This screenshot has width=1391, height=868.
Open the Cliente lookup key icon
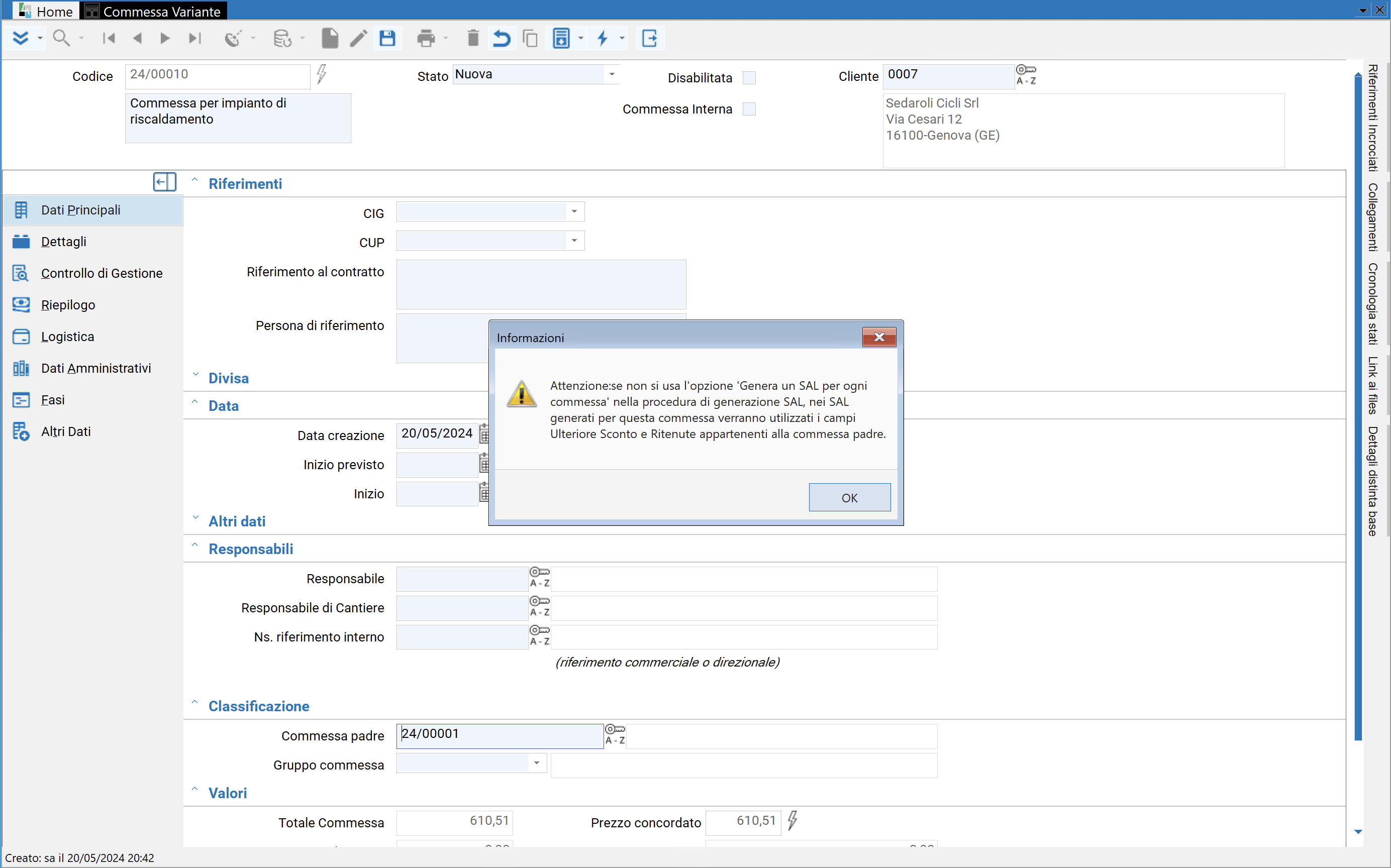pyautogui.click(x=1026, y=75)
